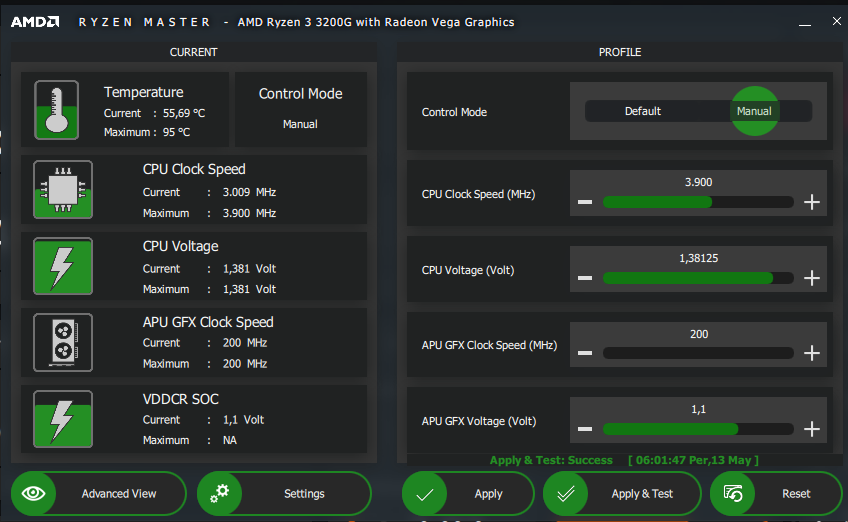Click 'APU GFX Voltage (Volt)' profile label
This screenshot has height=522, width=848.
(479, 421)
